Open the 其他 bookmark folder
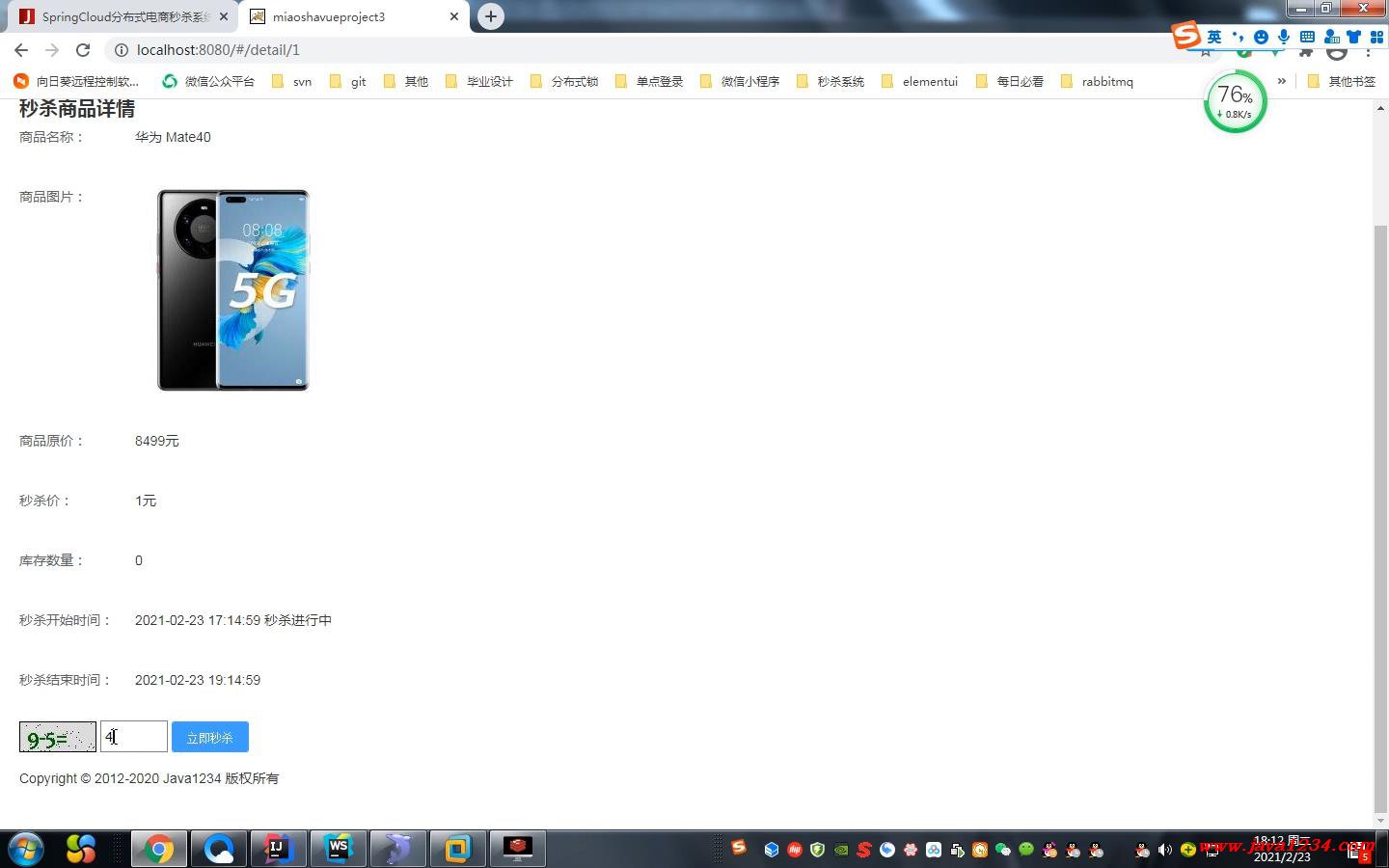Viewport: 1389px width, 868px height. click(406, 82)
